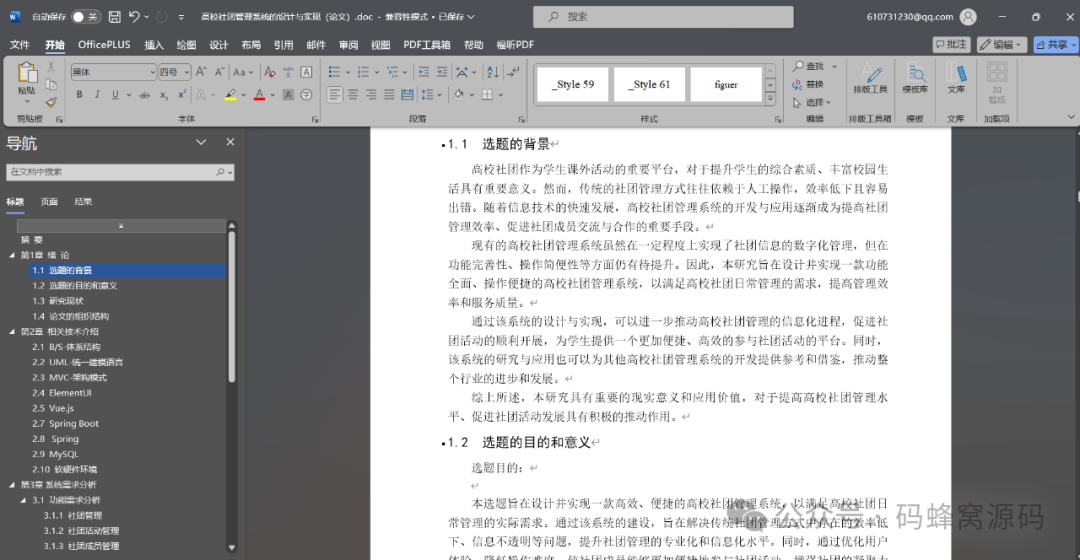Toggle Underline formatting
The image size is (1080, 560).
115,95
